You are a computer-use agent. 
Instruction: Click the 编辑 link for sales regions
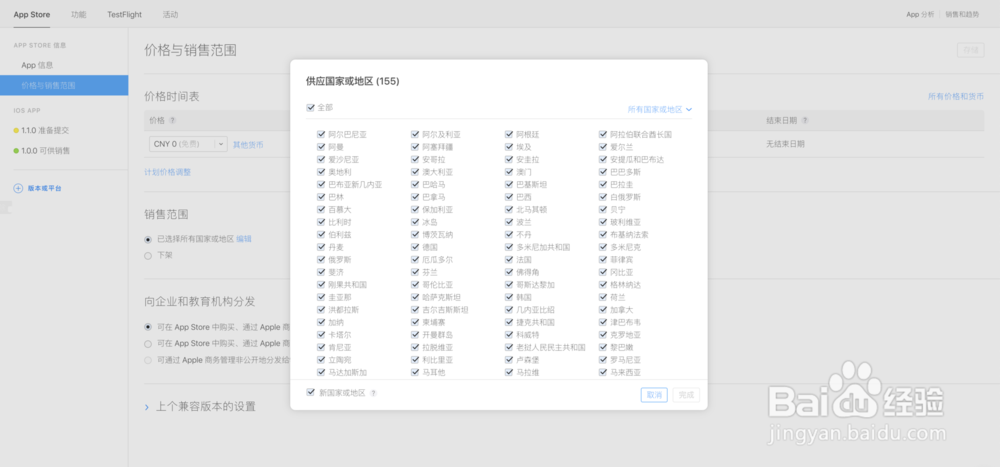(244, 239)
